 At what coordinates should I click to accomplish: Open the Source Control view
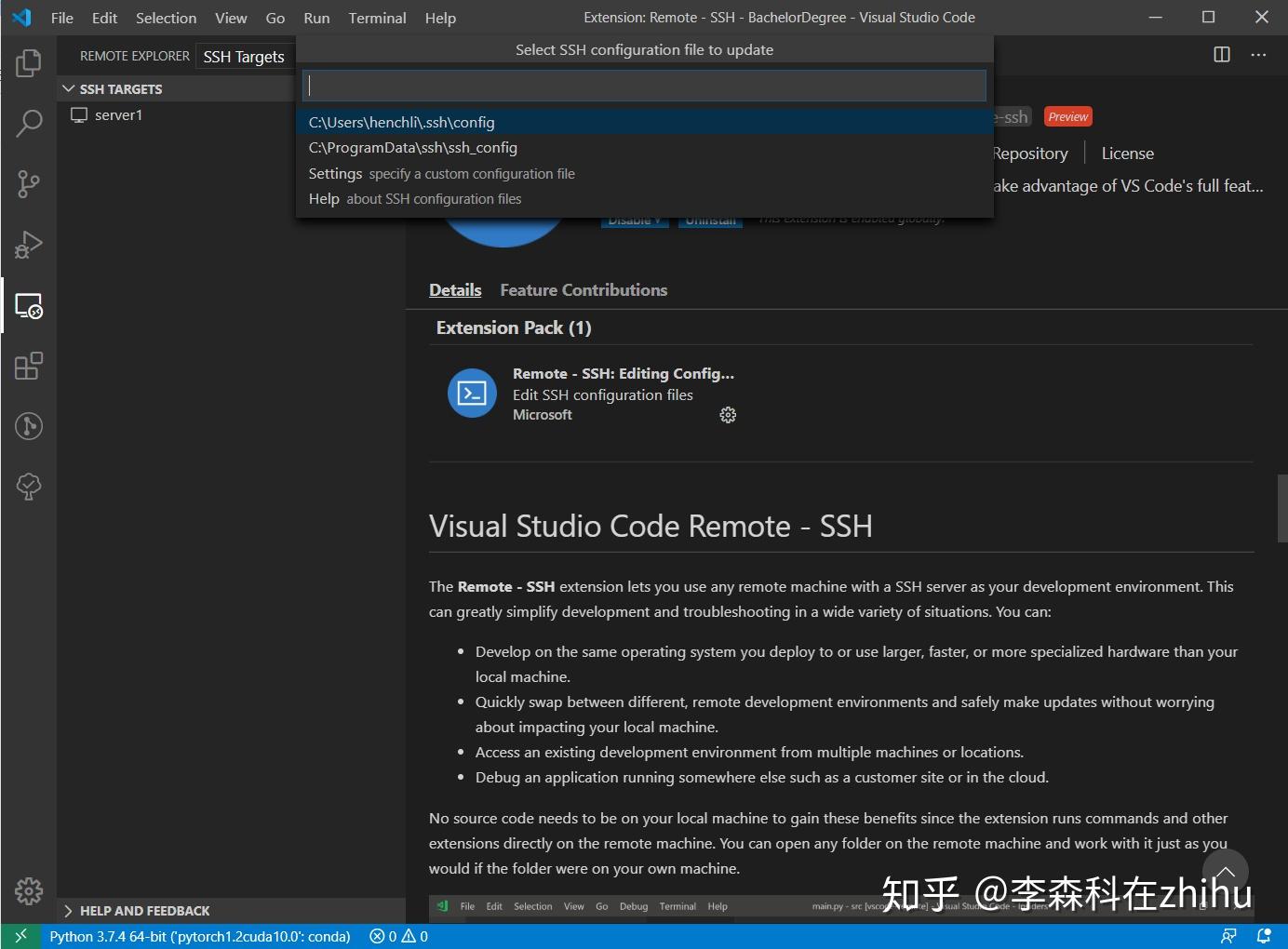tap(28, 183)
